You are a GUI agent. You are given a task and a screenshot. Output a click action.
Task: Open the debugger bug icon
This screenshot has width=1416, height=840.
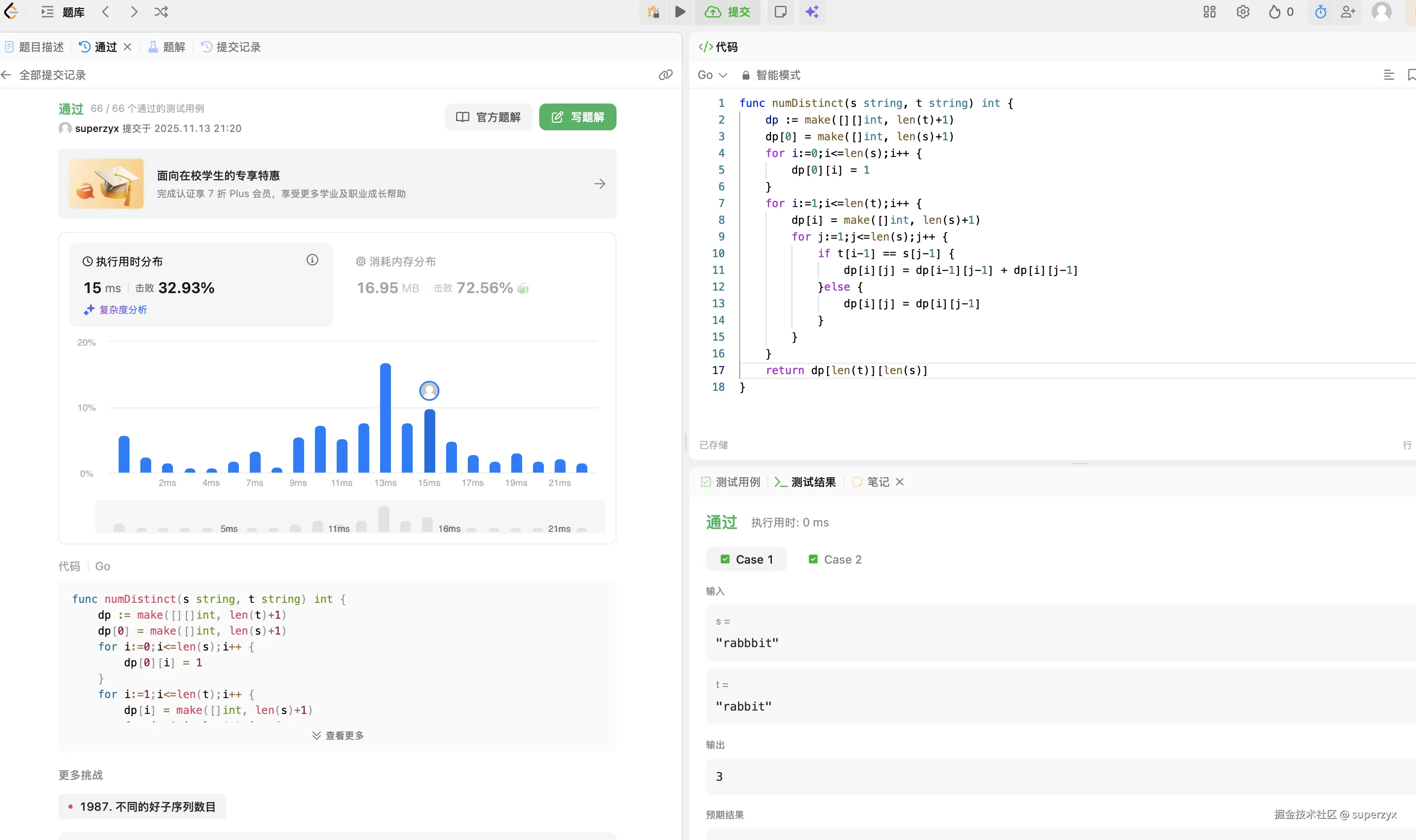(653, 12)
